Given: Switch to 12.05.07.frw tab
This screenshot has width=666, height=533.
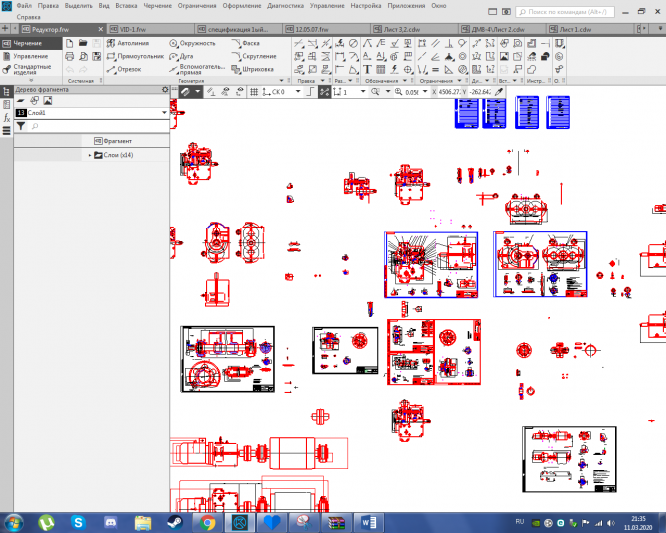Looking at the screenshot, I should click(326, 29).
